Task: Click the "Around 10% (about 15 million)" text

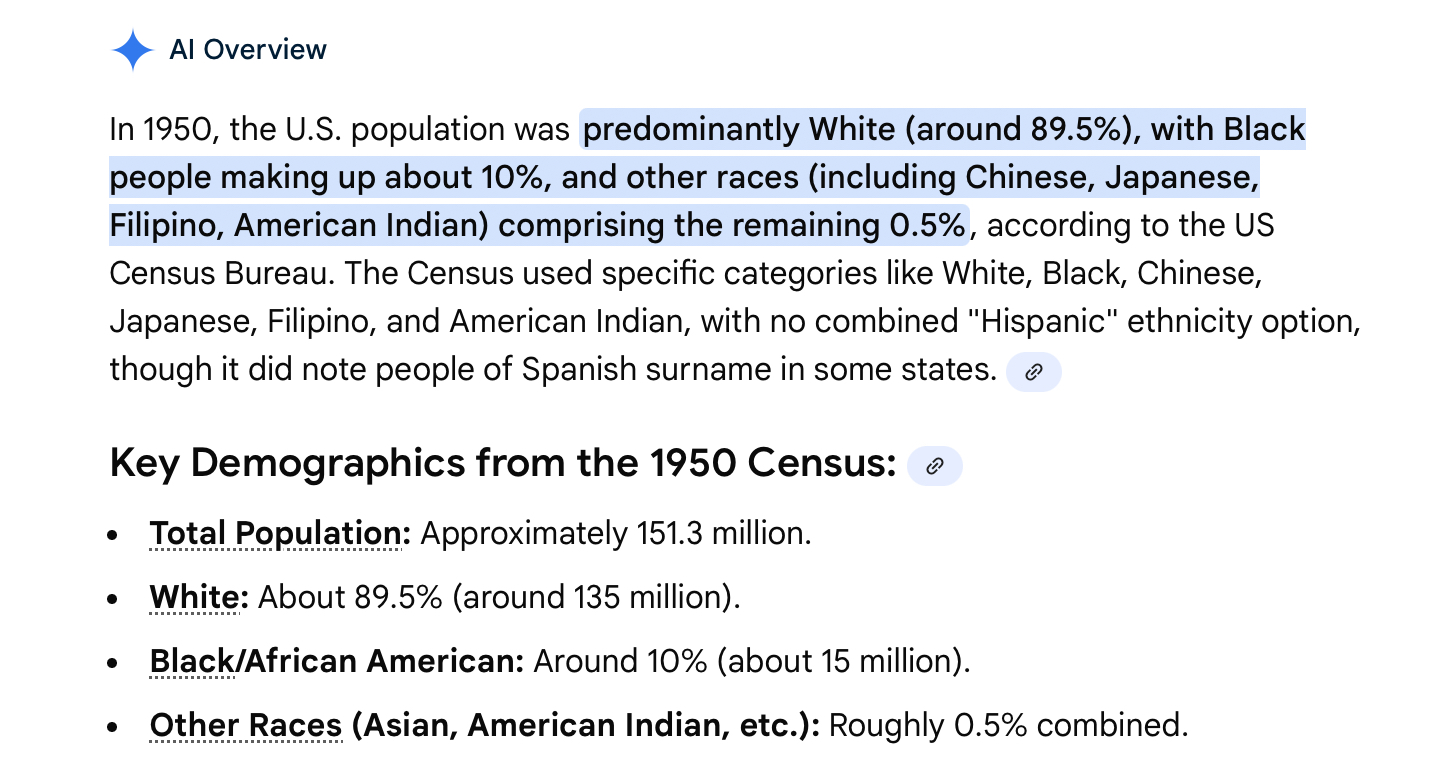Action: click(751, 662)
